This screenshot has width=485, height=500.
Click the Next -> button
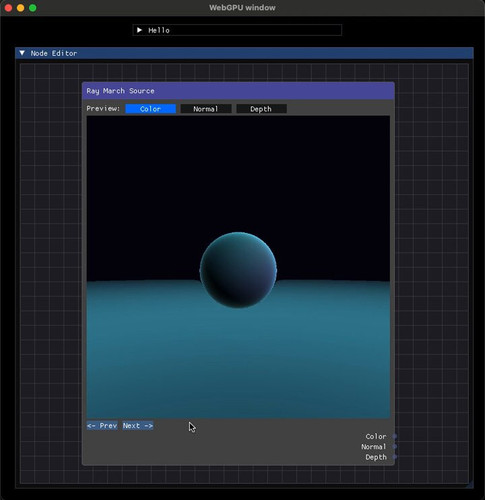(x=138, y=426)
